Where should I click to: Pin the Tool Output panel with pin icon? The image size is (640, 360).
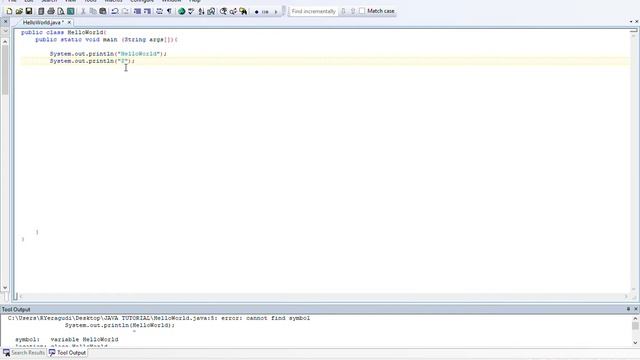(628, 309)
